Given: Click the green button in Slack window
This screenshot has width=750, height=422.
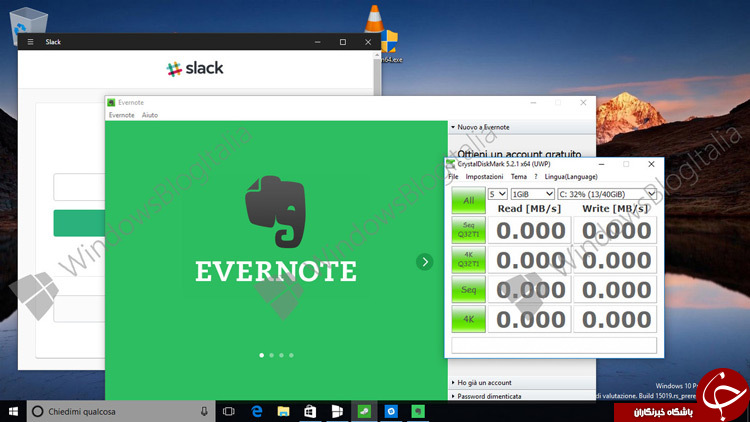Looking at the screenshot, I should coord(79,223).
